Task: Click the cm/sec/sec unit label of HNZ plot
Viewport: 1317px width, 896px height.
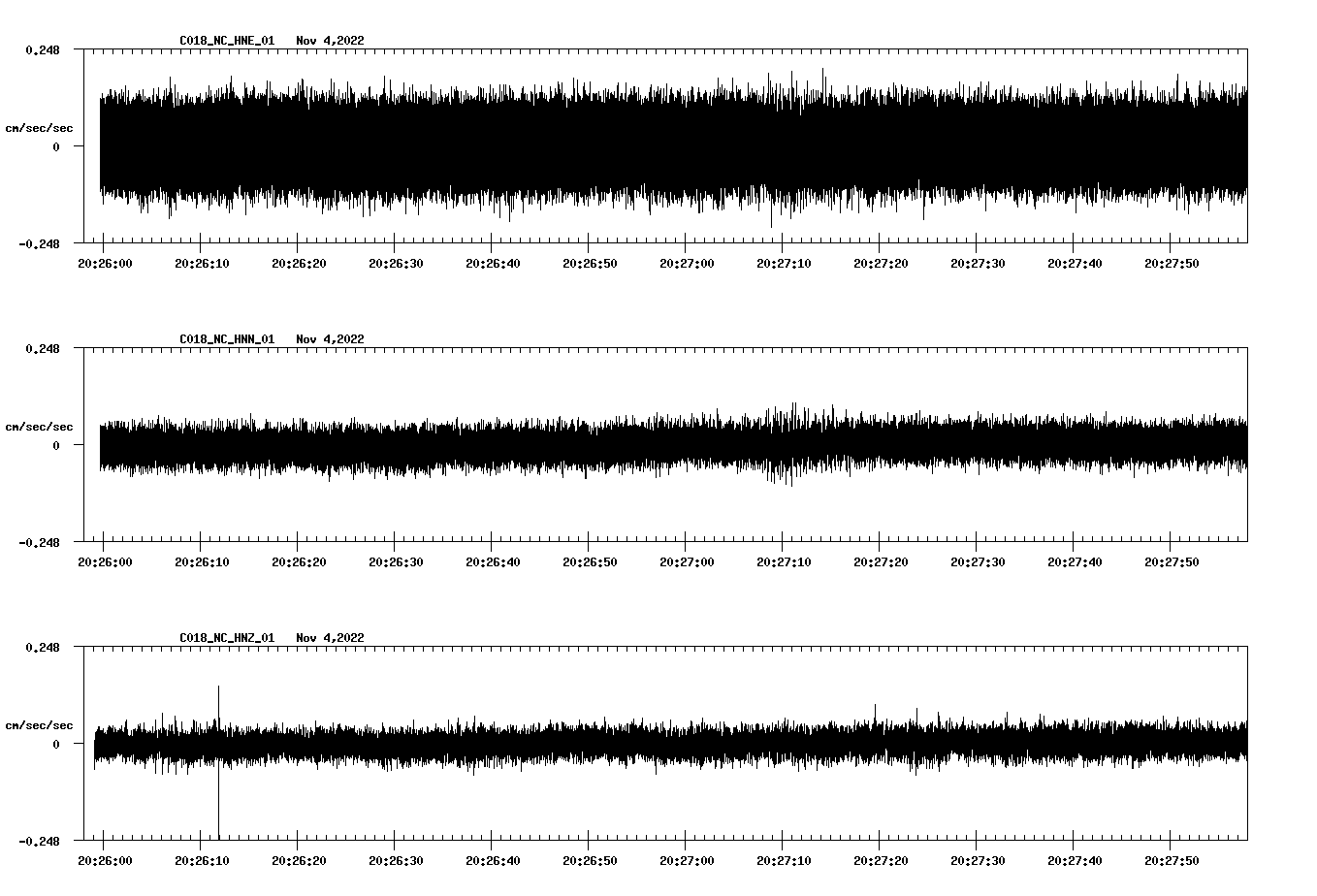Action: 39,725
